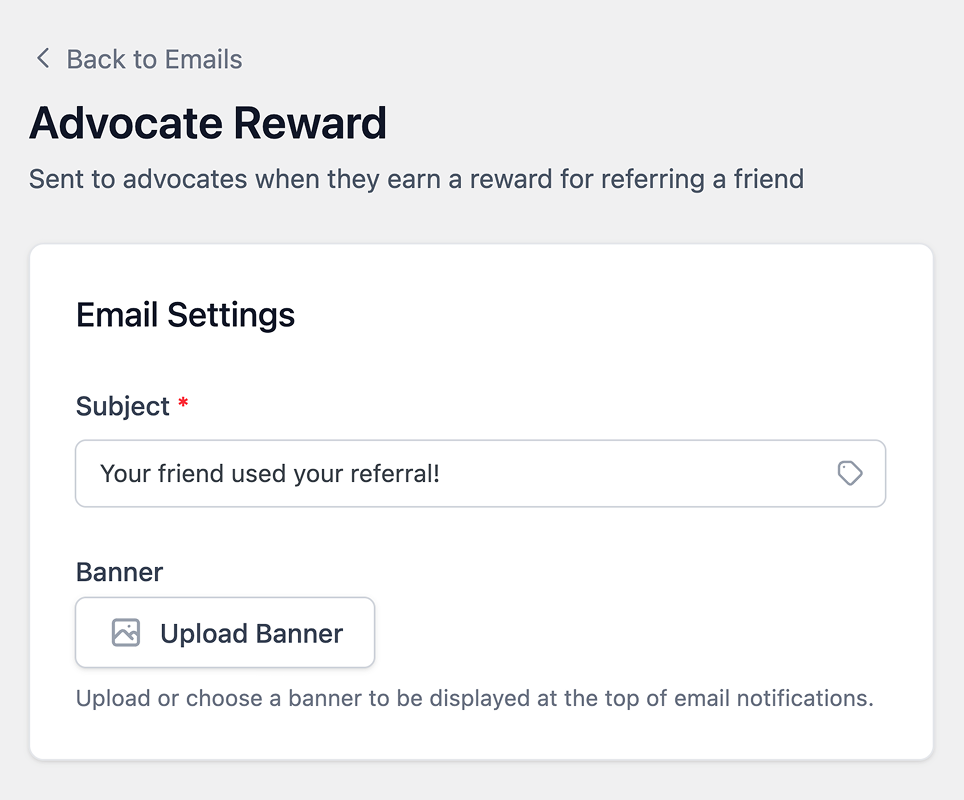Click the Subject field label
964x800 pixels.
pos(123,406)
